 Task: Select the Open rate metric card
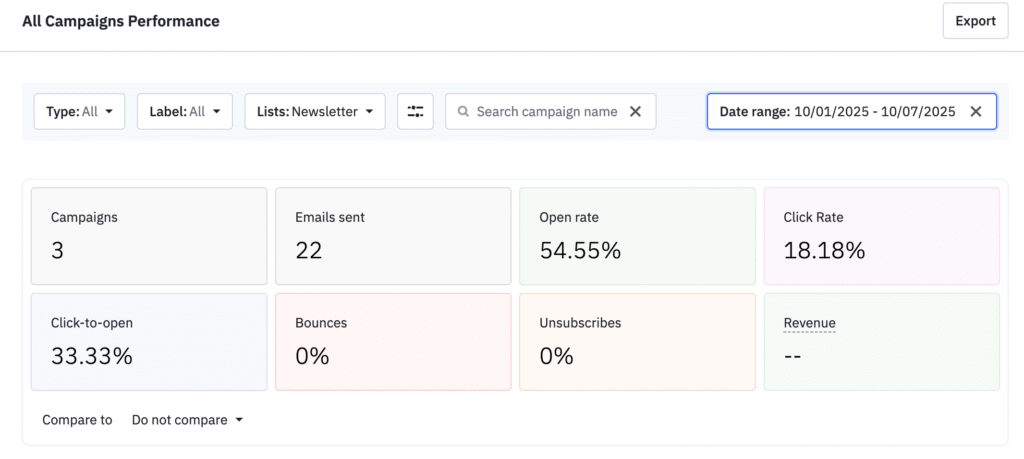point(637,236)
